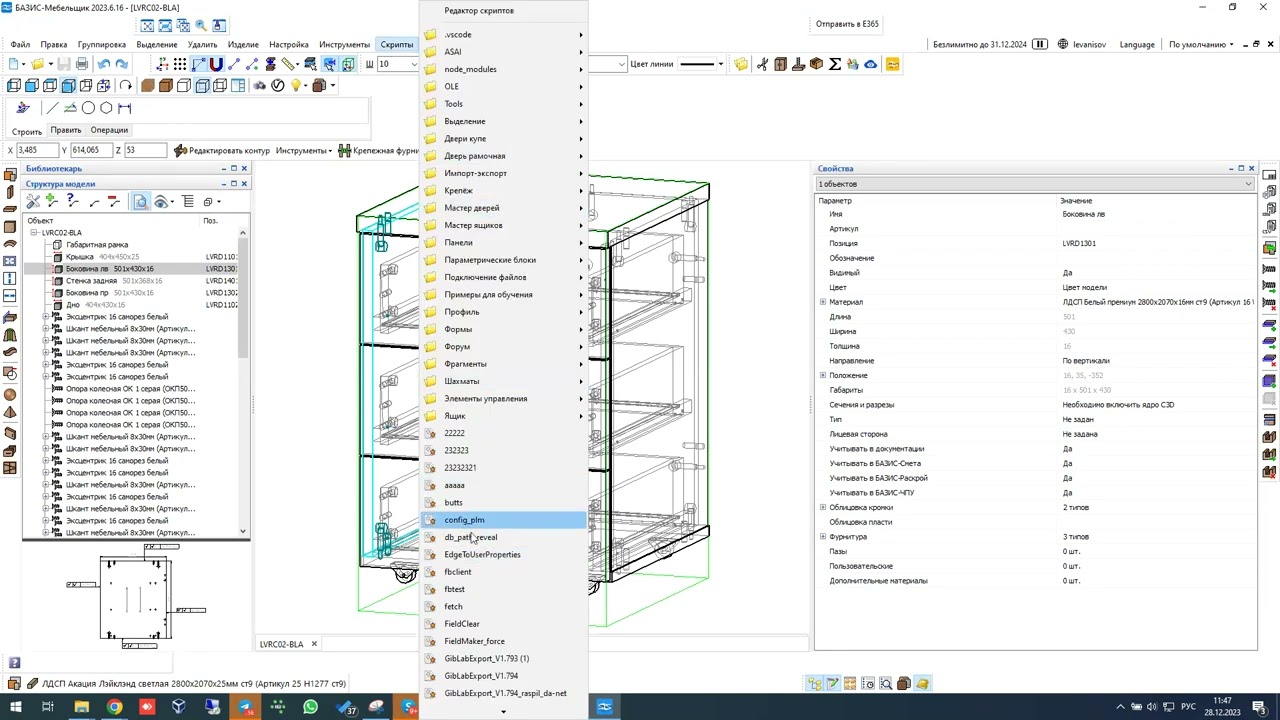Open the eye visibility options in model structure

[x=162, y=202]
